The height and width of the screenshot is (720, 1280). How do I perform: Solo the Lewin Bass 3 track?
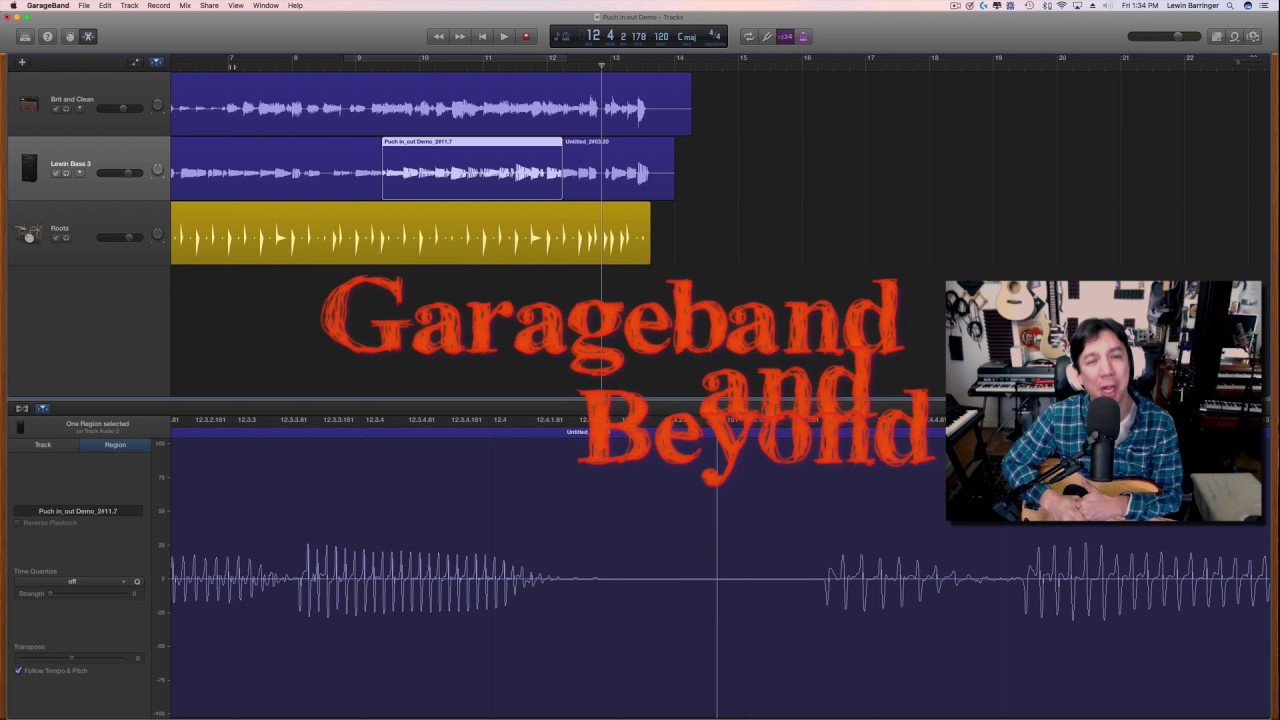pyautogui.click(x=66, y=173)
